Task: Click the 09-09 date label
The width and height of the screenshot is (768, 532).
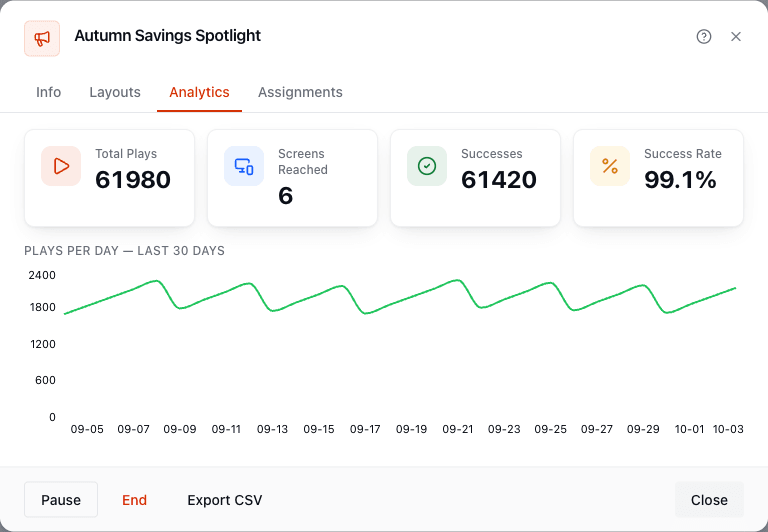Action: click(180, 430)
